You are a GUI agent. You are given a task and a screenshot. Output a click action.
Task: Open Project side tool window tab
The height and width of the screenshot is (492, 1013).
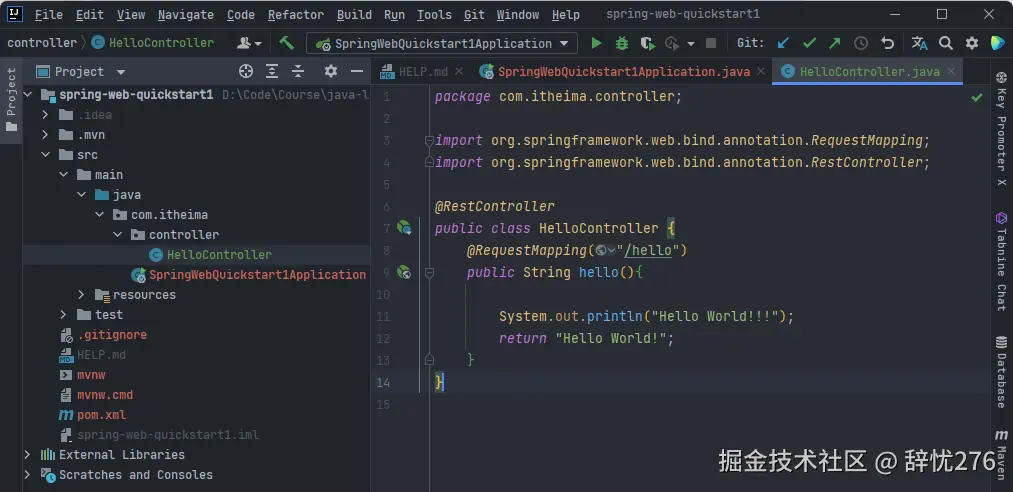[x=11, y=100]
